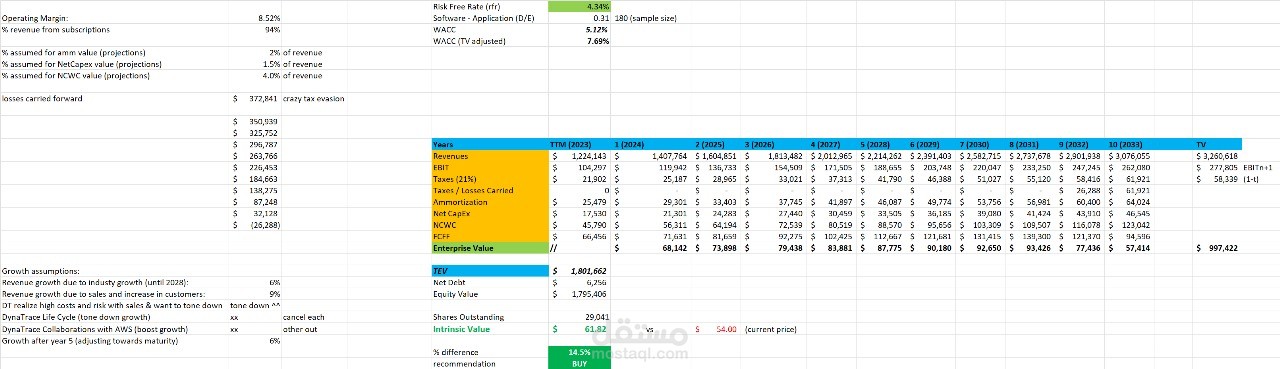Select '% assumed for NCWC value (projections)' cell

point(76,75)
